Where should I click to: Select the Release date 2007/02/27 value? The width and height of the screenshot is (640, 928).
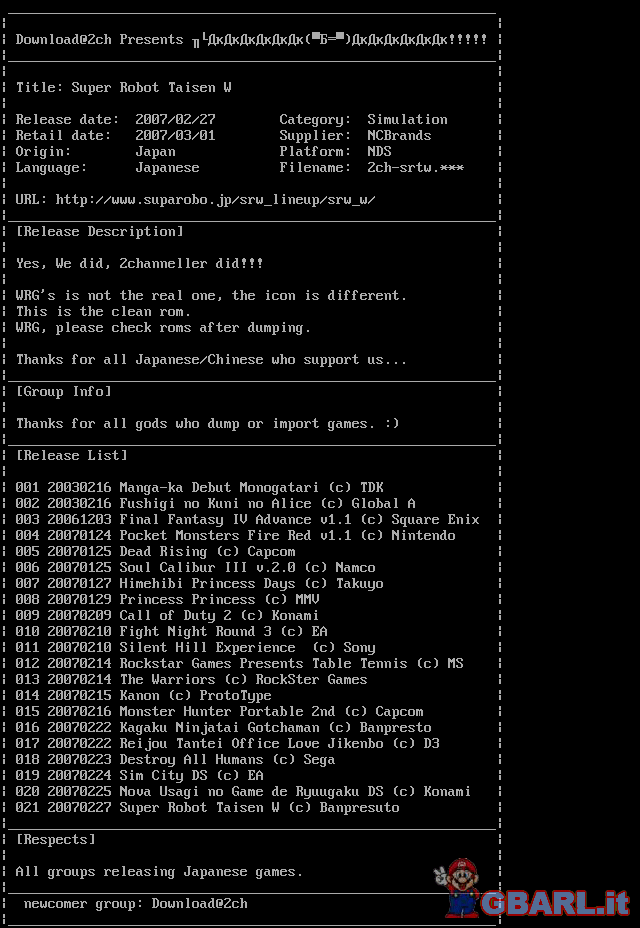175,120
